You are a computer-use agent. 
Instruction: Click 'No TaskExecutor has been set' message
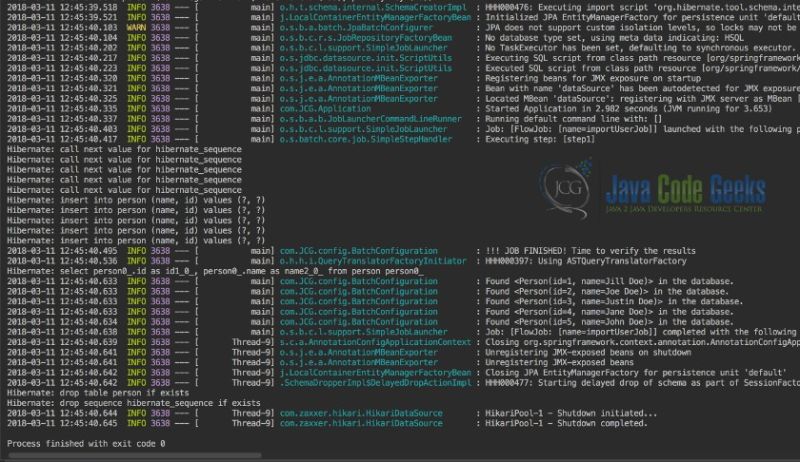(x=640, y=48)
